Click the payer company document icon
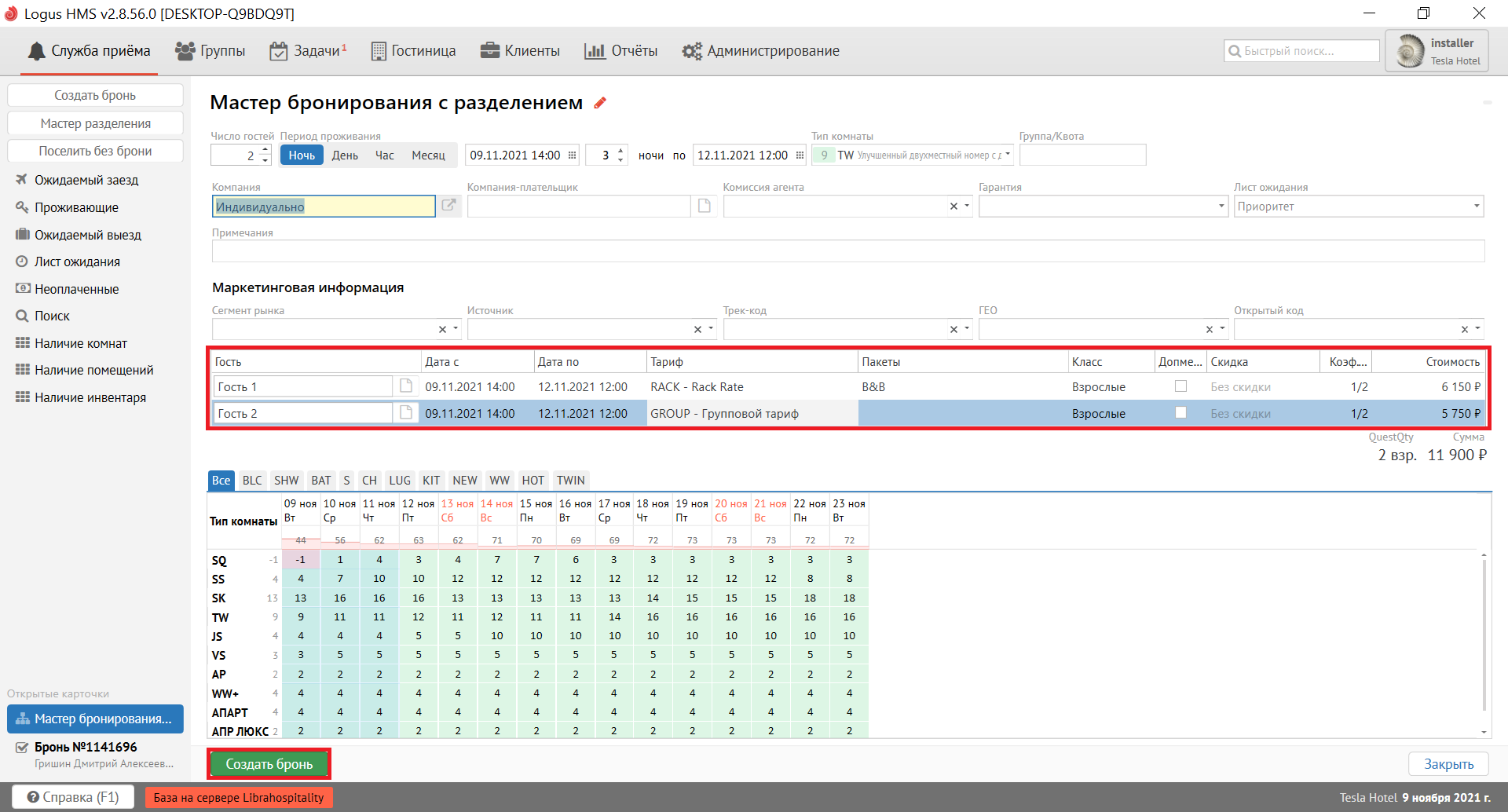 click(x=705, y=206)
